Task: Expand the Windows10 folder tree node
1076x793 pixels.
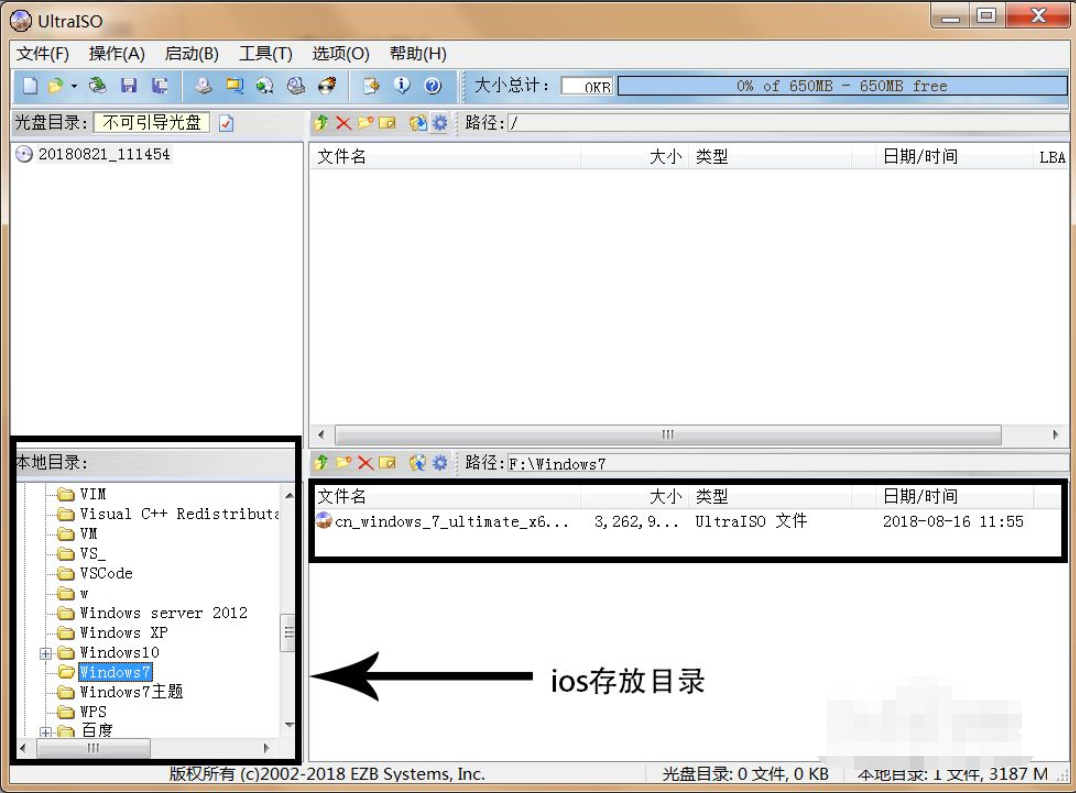Action: [45, 653]
